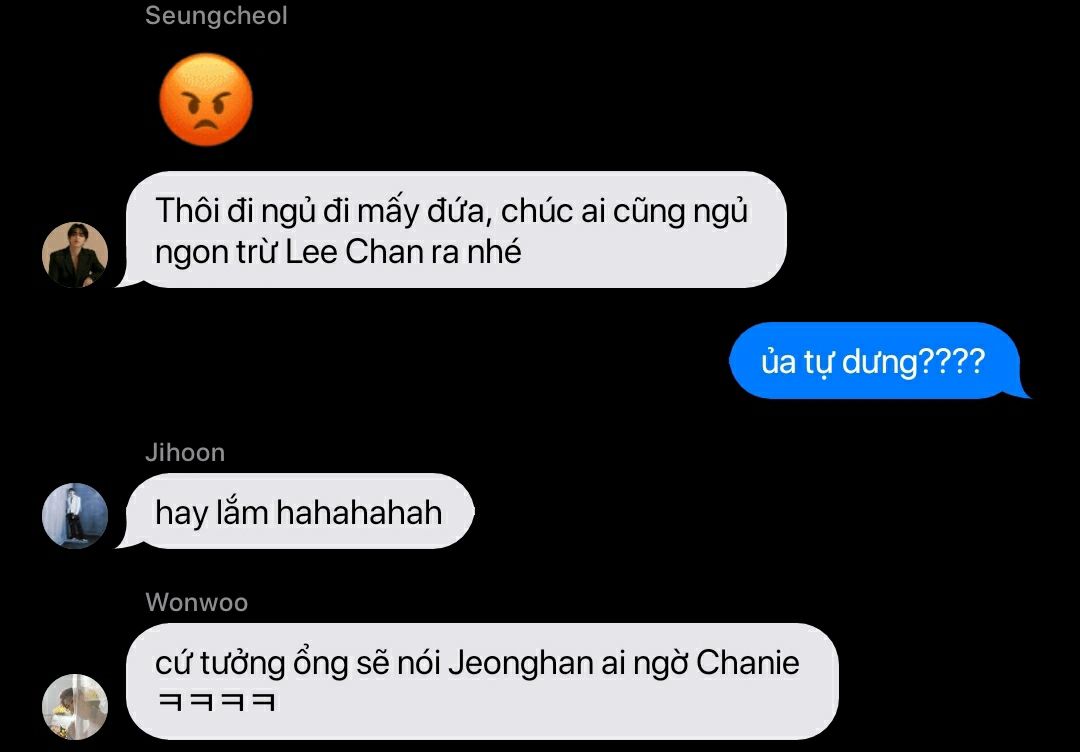
Task: Tap the Wonwoo sender name label
Action: pyautogui.click(x=196, y=603)
